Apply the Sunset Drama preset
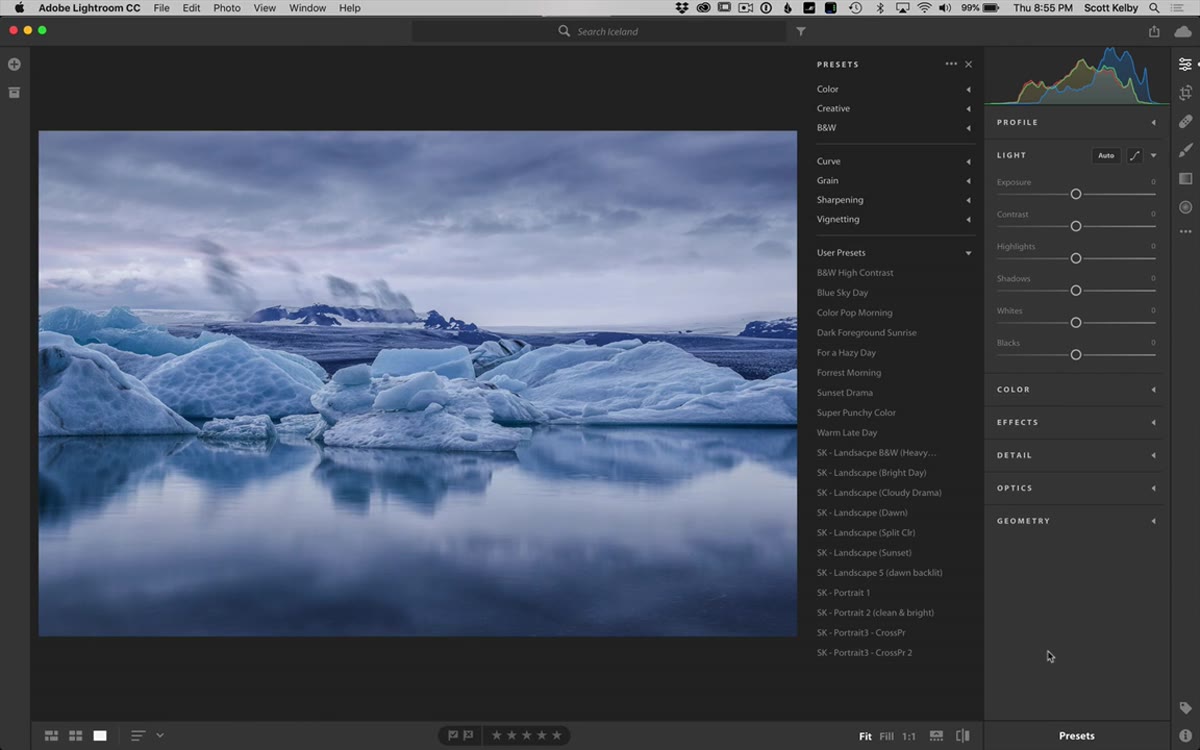 click(845, 393)
